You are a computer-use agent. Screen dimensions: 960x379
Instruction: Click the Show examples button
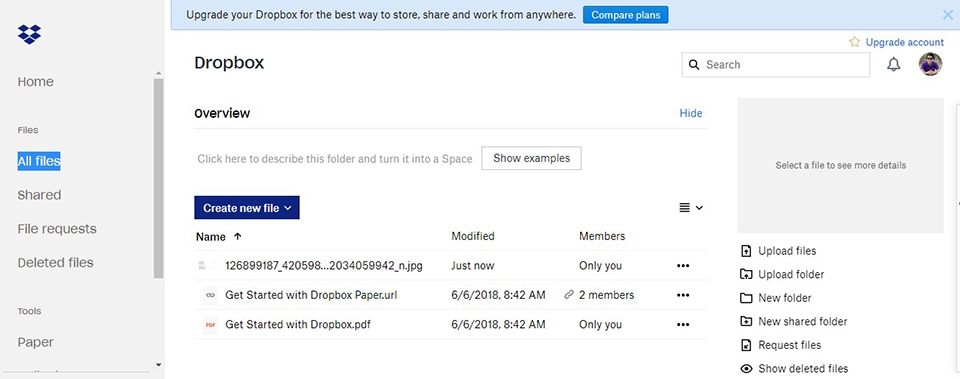pyautogui.click(x=531, y=158)
